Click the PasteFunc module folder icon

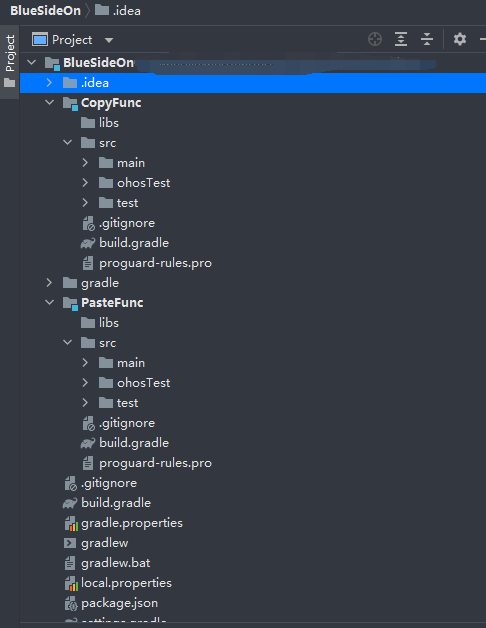click(70, 303)
